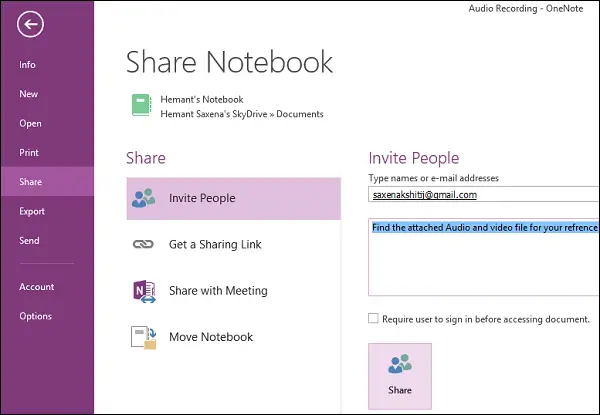Click the highlighted Find the attached Audio text
Viewport: 600px width, 415px height.
[485, 228]
